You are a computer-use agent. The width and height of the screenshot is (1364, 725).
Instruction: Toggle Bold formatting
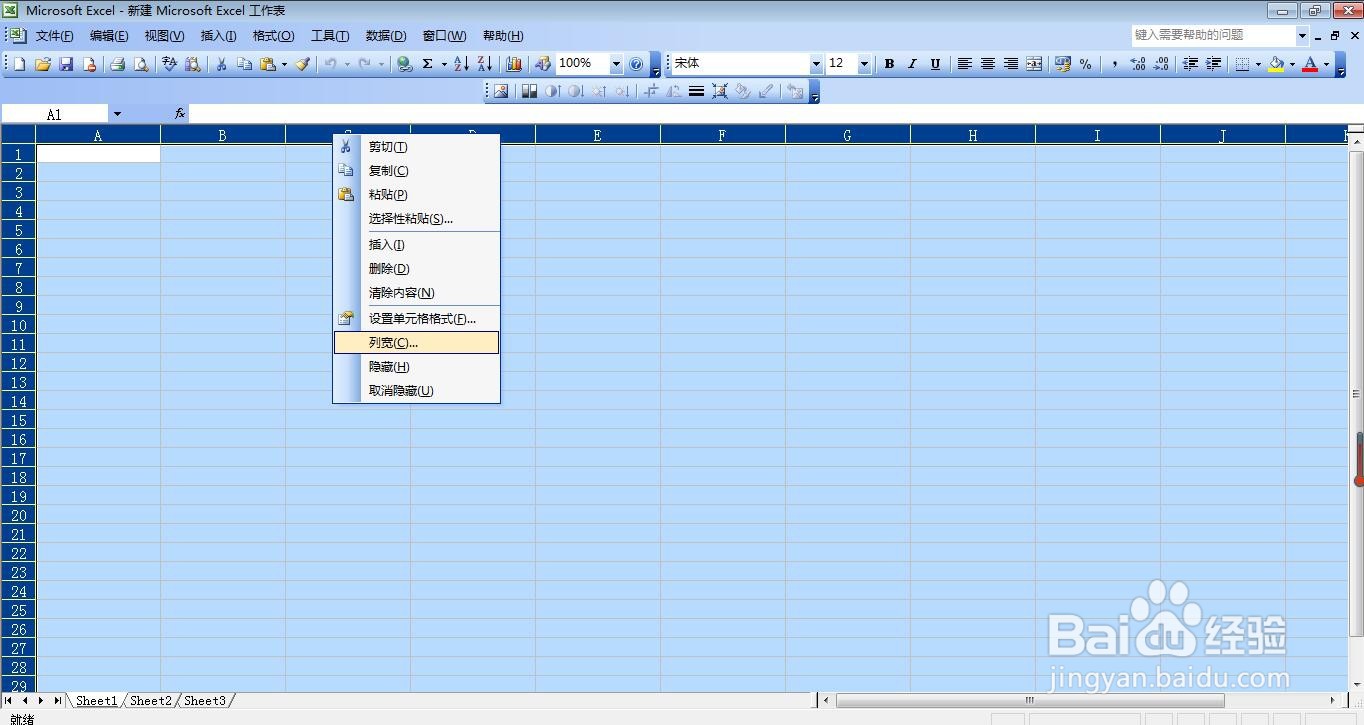point(889,64)
